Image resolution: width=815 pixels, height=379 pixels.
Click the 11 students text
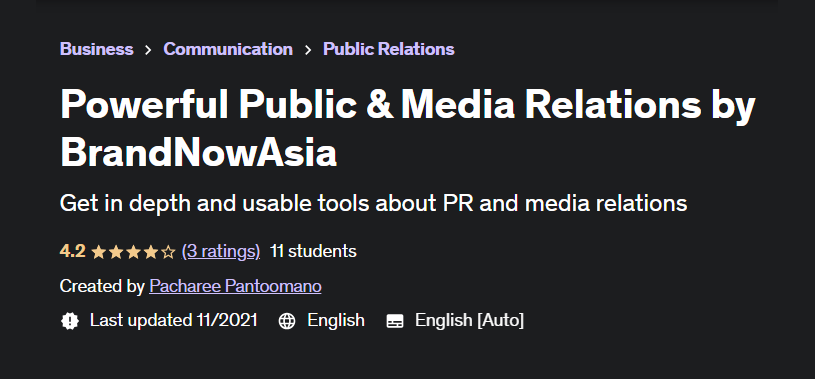click(x=313, y=251)
